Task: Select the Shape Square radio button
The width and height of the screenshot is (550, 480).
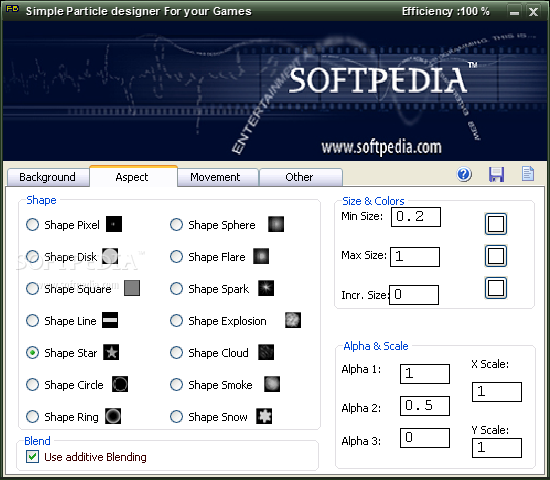Action: (33, 288)
